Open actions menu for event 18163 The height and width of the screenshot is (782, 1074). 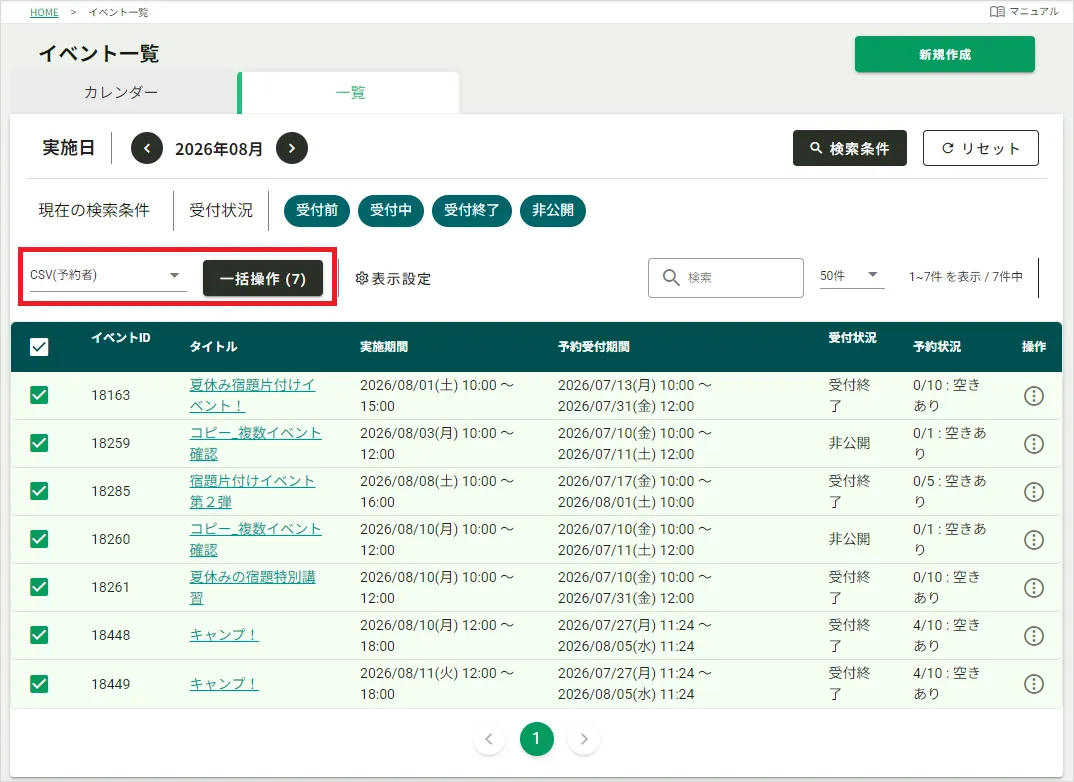point(1034,396)
